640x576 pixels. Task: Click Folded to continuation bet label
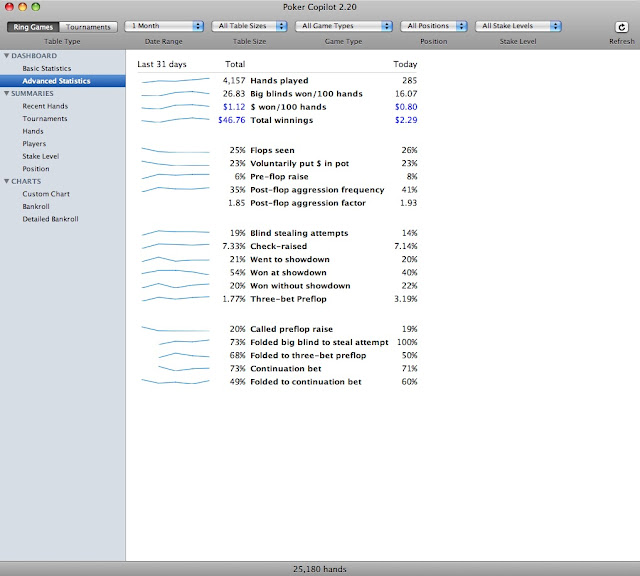point(306,382)
